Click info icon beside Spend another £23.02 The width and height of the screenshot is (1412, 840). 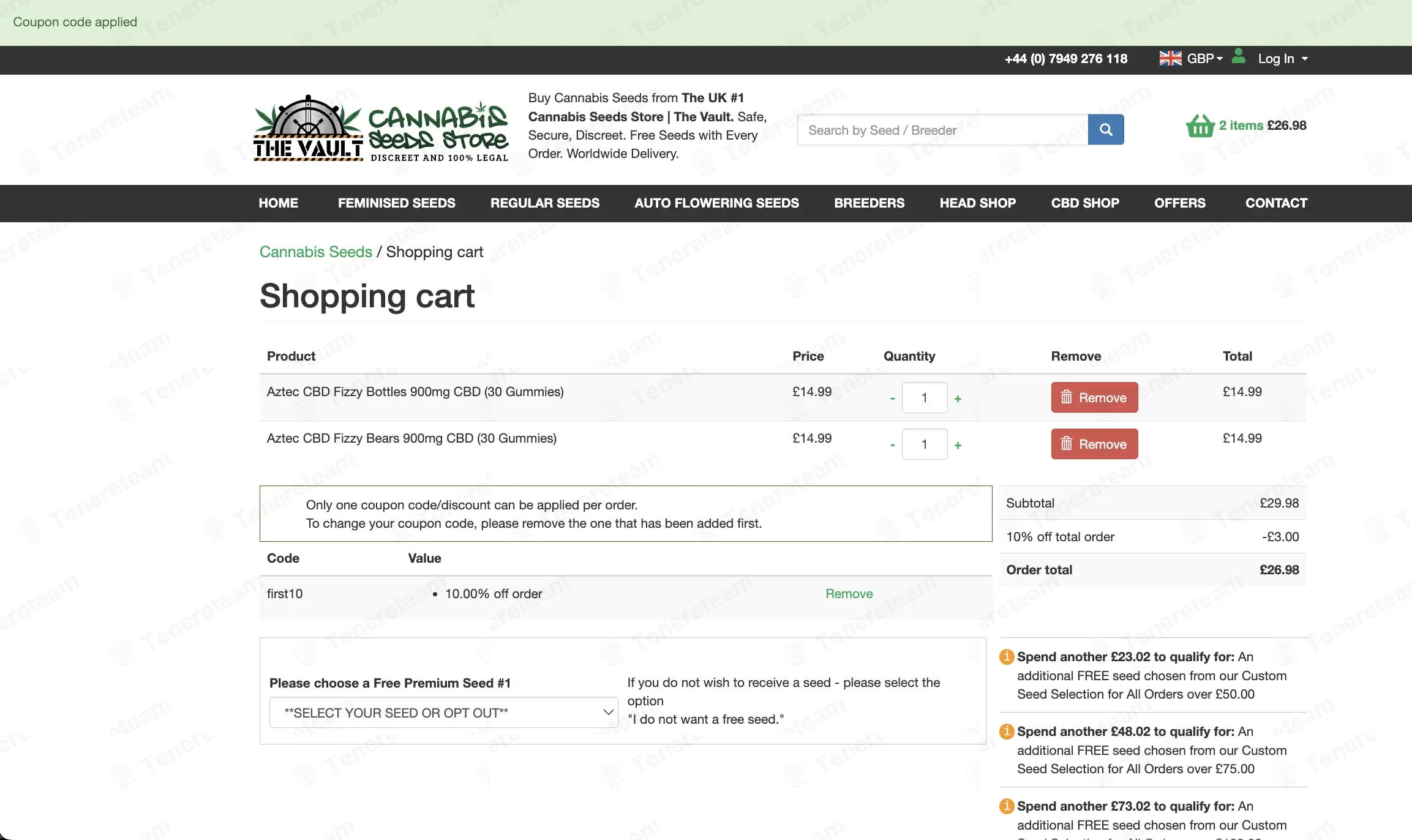[x=1007, y=657]
